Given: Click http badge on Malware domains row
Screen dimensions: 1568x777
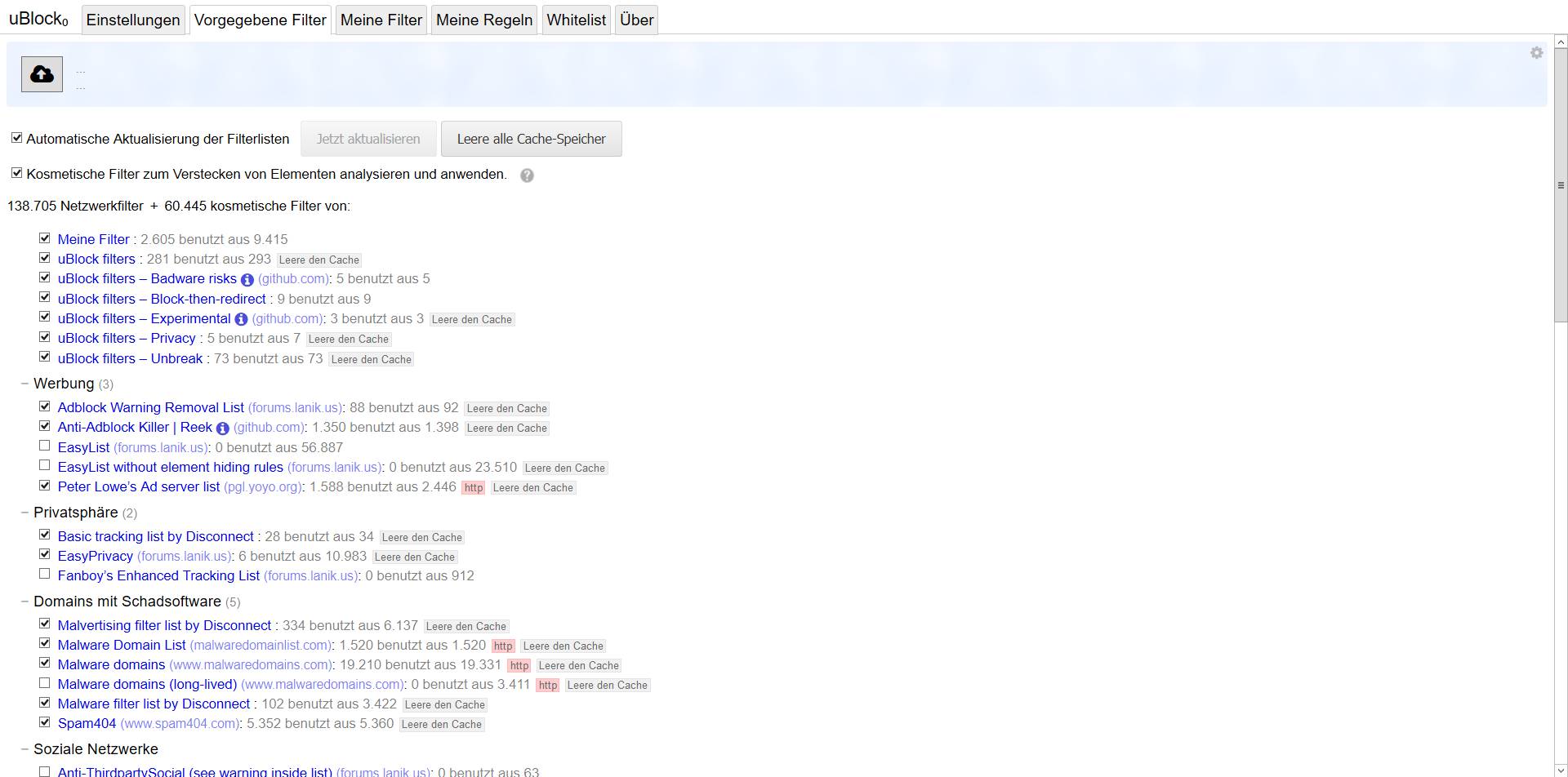Looking at the screenshot, I should tap(519, 666).
